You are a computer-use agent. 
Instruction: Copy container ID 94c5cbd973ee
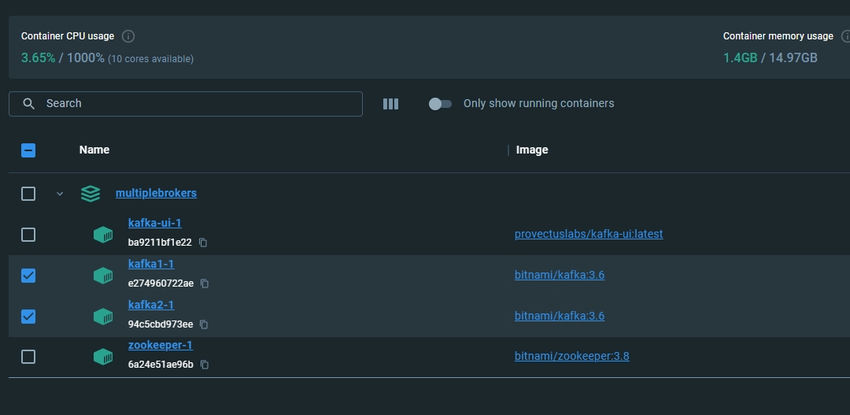(x=204, y=325)
